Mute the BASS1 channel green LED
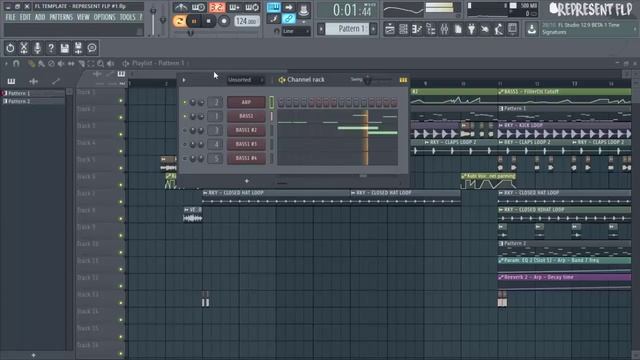The image size is (640, 360). (184, 116)
